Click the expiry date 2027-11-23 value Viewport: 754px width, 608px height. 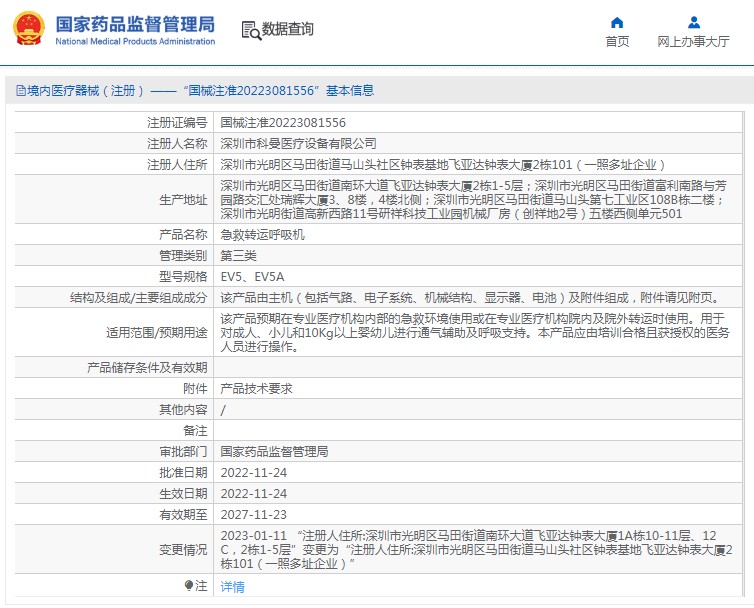[253, 515]
